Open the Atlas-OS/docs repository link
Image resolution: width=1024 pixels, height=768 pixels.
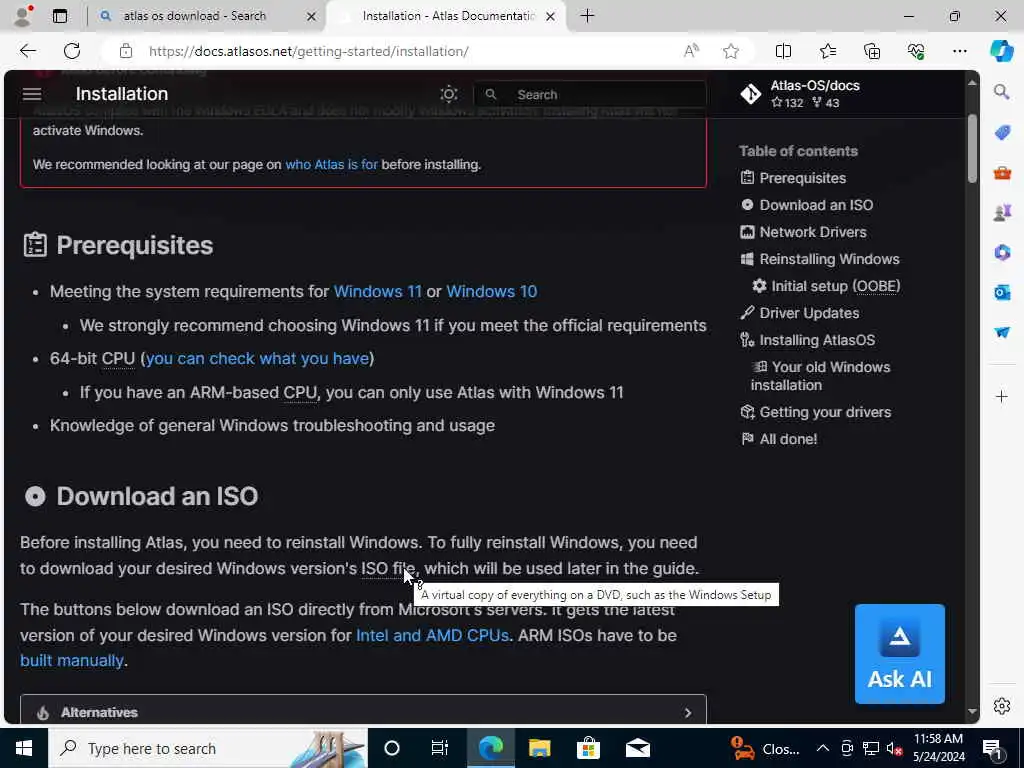[801, 94]
